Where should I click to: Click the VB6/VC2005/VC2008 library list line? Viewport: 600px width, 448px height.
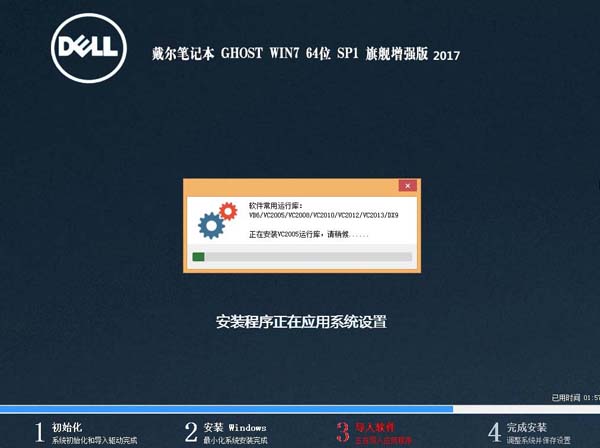(324, 215)
